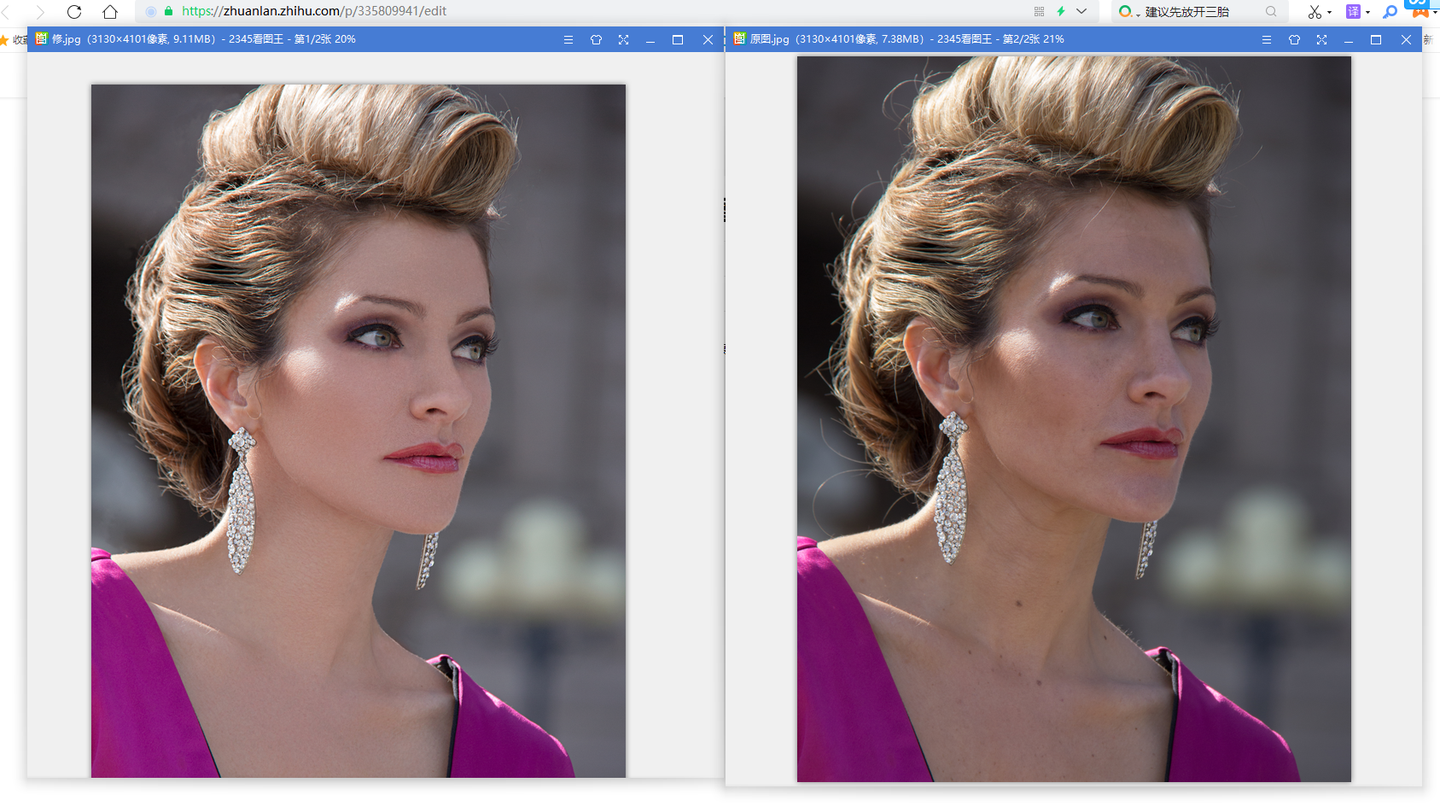Click the purple translate icon
The height and width of the screenshot is (806, 1440).
click(x=1353, y=12)
